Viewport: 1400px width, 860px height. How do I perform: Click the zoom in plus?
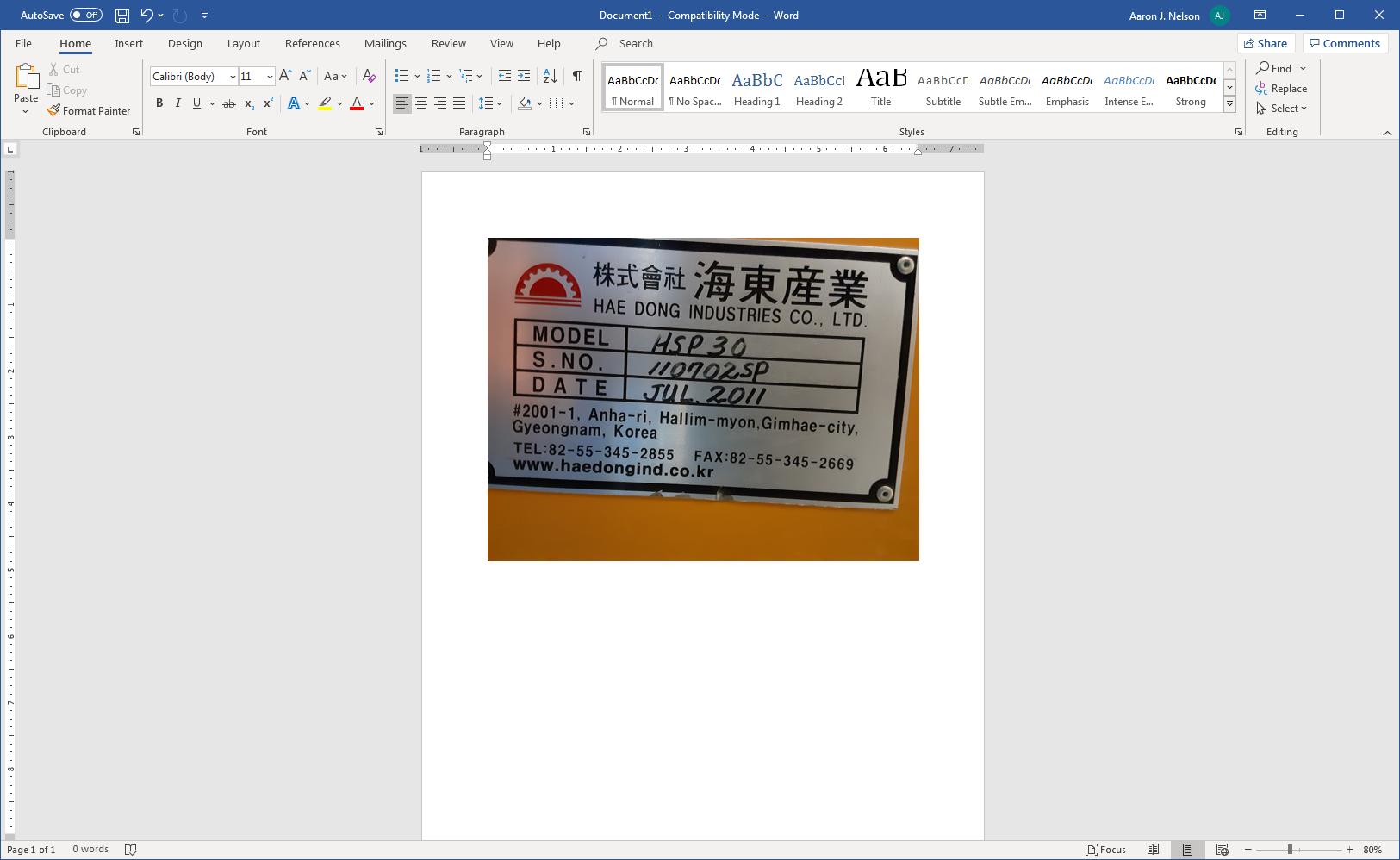pyautogui.click(x=1349, y=850)
